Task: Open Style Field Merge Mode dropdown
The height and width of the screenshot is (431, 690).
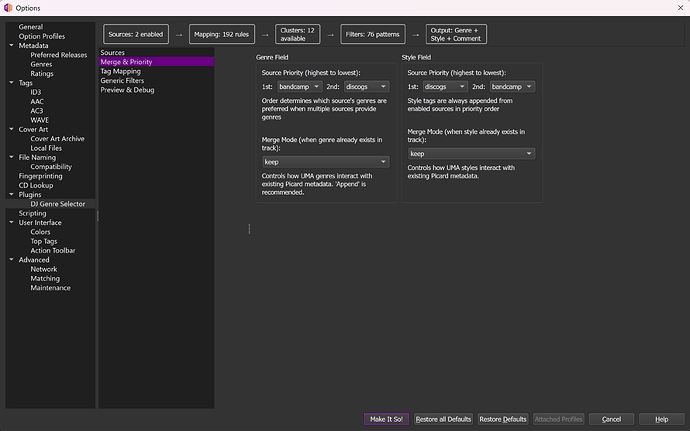Action: point(471,154)
